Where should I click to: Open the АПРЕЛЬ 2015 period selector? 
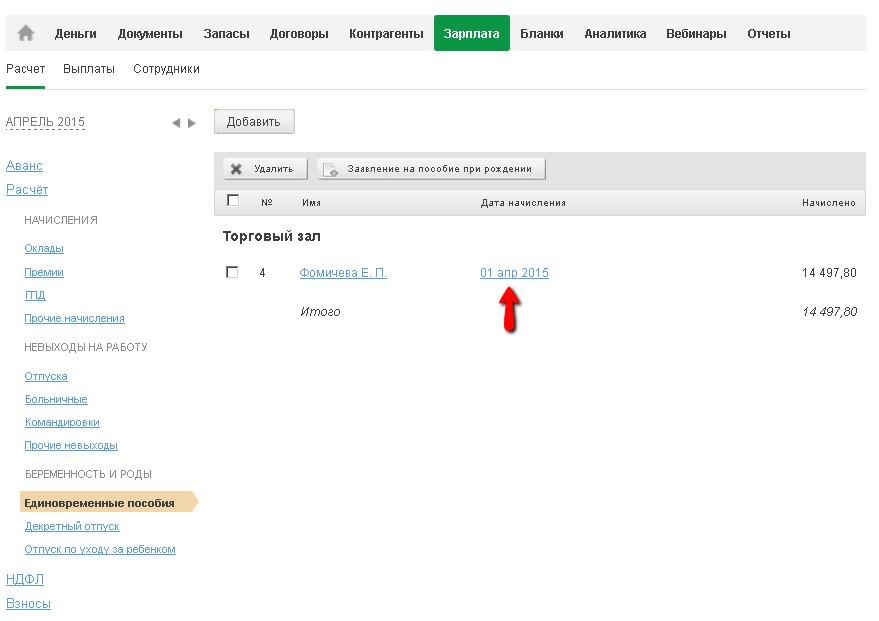[x=45, y=122]
